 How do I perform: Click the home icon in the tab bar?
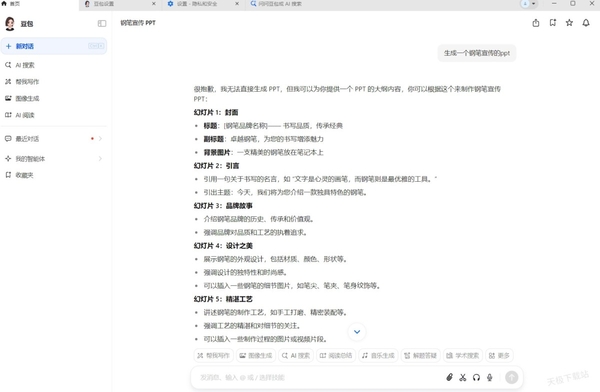pyautogui.click(x=4, y=3)
